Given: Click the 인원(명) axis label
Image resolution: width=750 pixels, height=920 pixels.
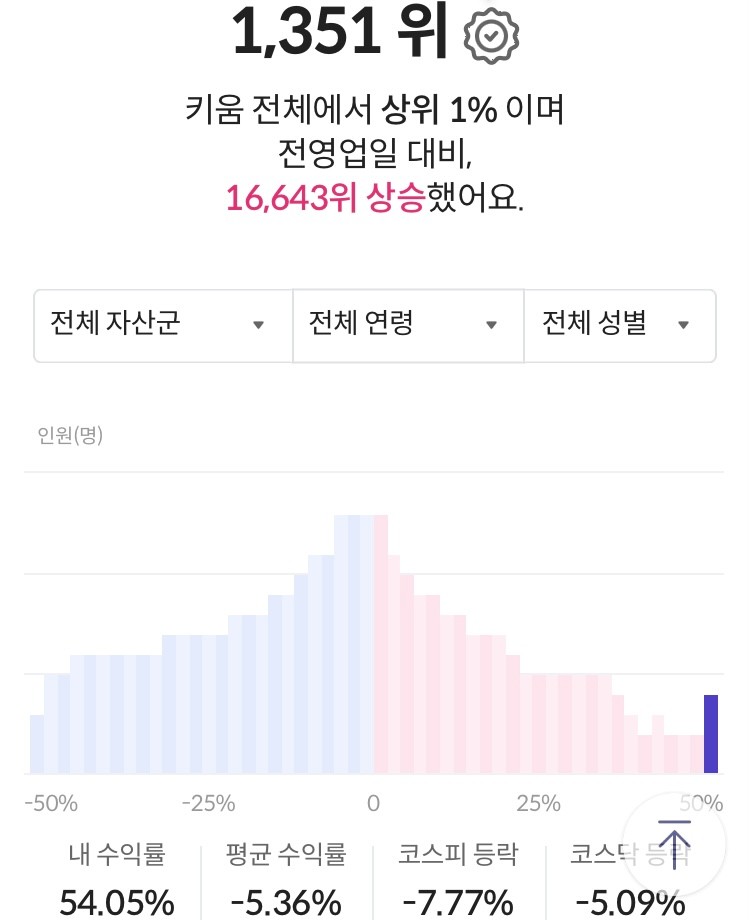Looking at the screenshot, I should coord(70,435).
